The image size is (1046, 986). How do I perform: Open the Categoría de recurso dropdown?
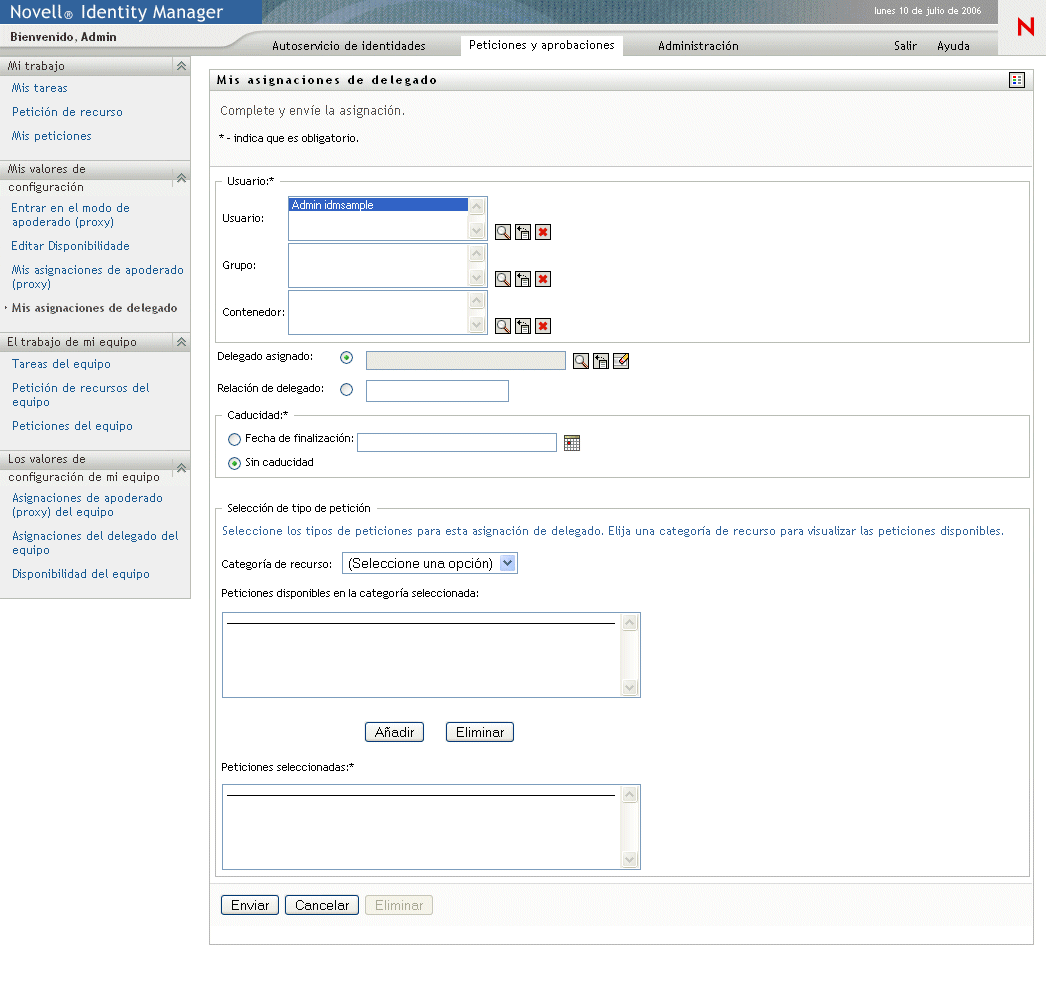pyautogui.click(x=430, y=563)
